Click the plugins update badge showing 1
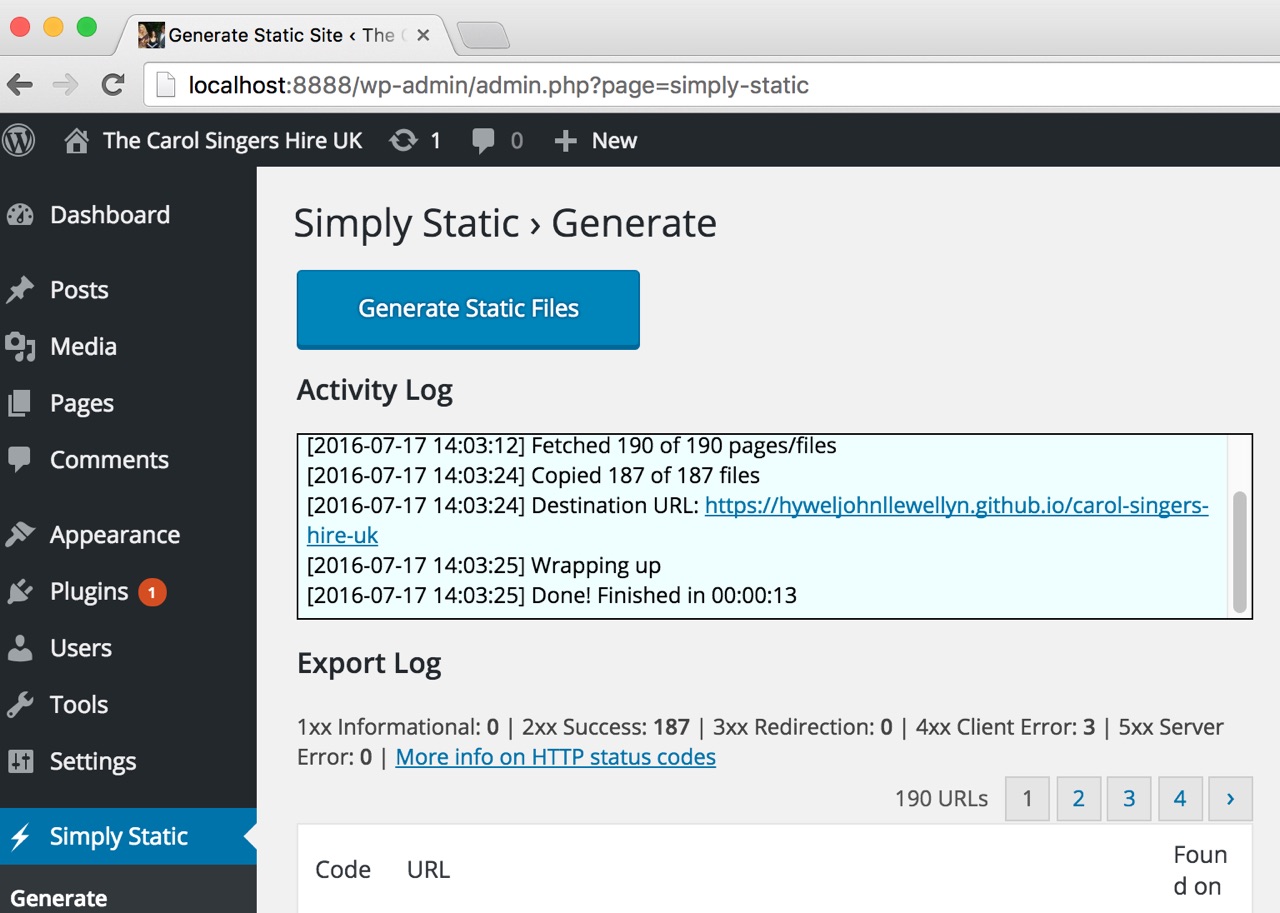This screenshot has height=913, width=1280. pyautogui.click(x=152, y=593)
